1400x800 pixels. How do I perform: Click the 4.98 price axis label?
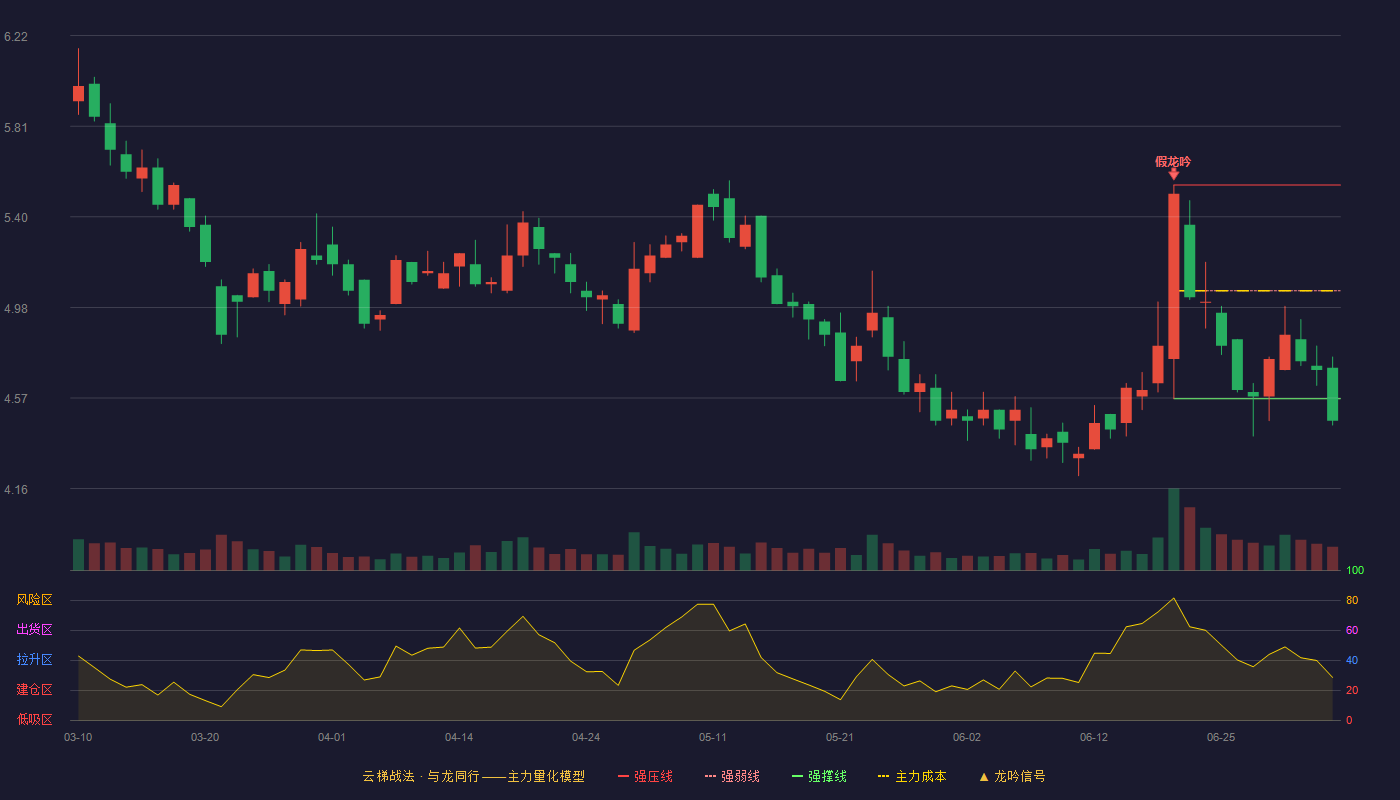pyautogui.click(x=16, y=309)
